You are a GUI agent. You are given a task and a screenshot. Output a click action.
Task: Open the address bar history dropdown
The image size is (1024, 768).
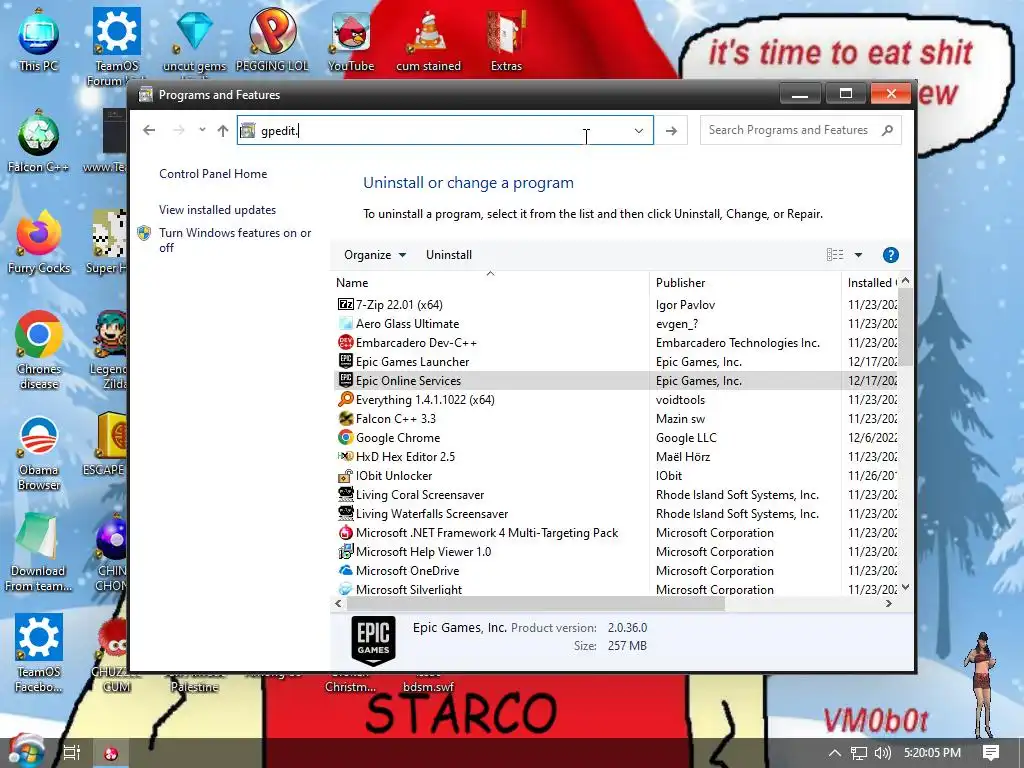(639, 131)
